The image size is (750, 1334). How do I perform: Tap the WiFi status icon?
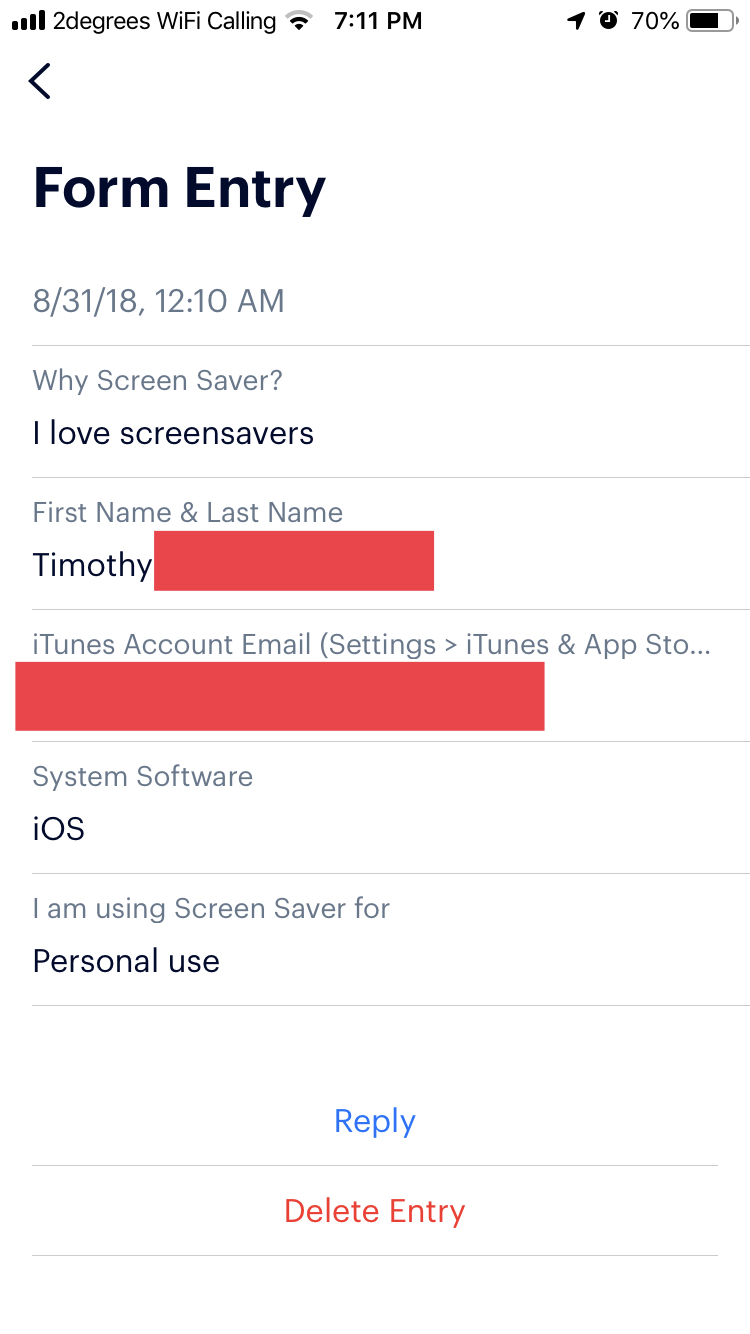coord(298,21)
